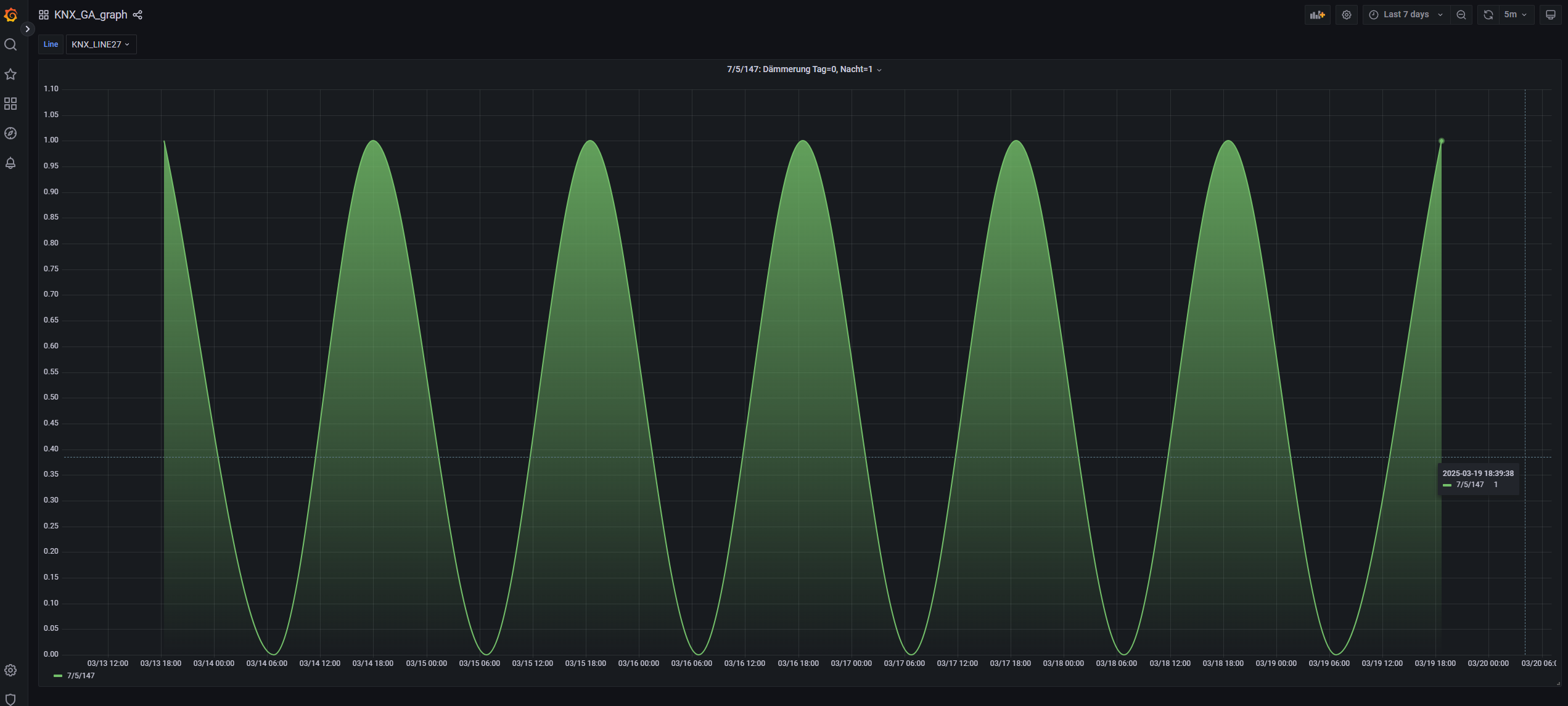Refresh the dashboard
The width and height of the screenshot is (1568, 706).
1488,15
